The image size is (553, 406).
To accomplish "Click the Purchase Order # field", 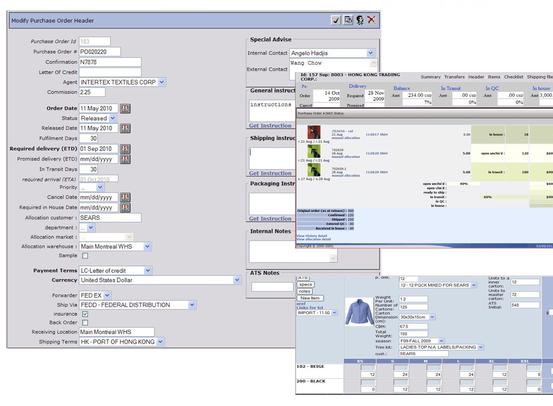I will click(x=99, y=52).
